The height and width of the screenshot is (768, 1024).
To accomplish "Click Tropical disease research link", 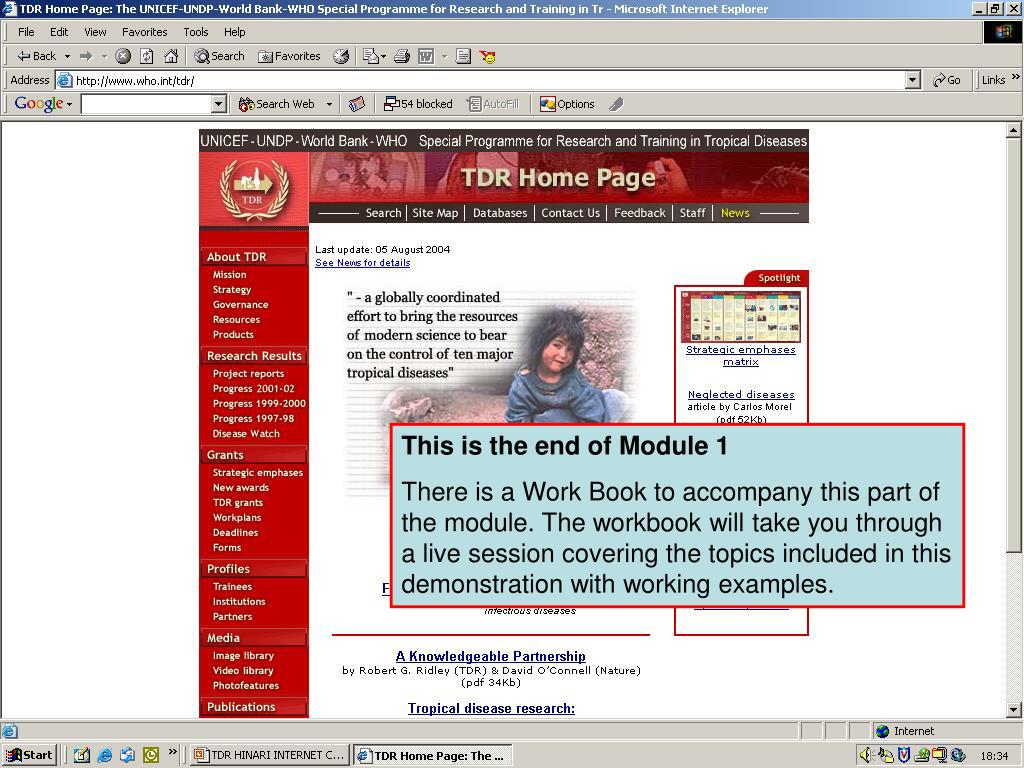I will [491, 709].
